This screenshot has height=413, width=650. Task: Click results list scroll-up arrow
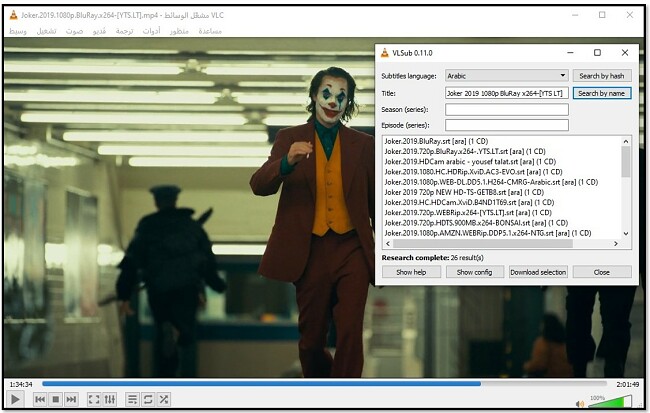[626, 141]
